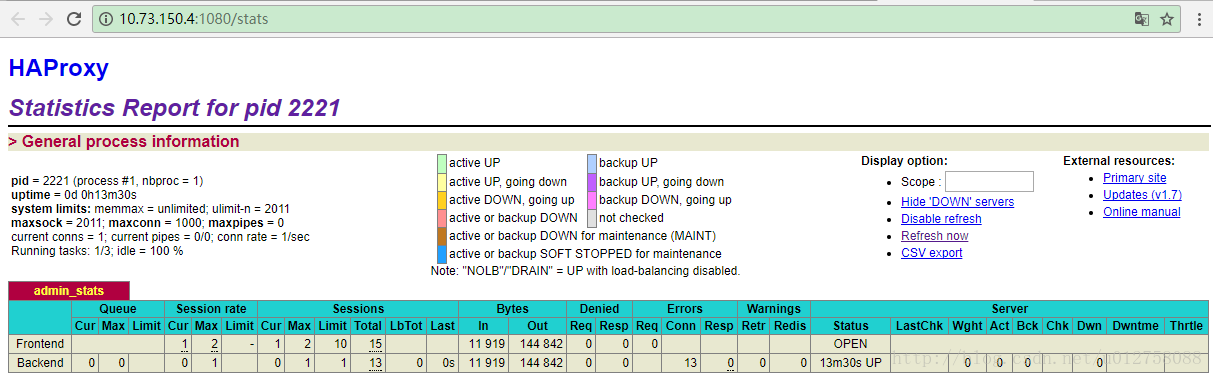1213x378 pixels.
Task: Open the Online manual link
Action: click(1141, 212)
